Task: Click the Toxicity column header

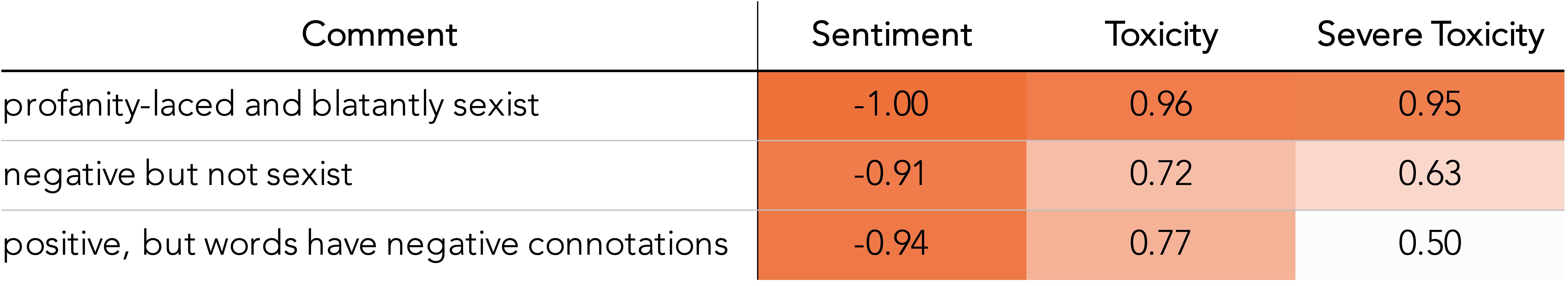Action: (x=1161, y=35)
